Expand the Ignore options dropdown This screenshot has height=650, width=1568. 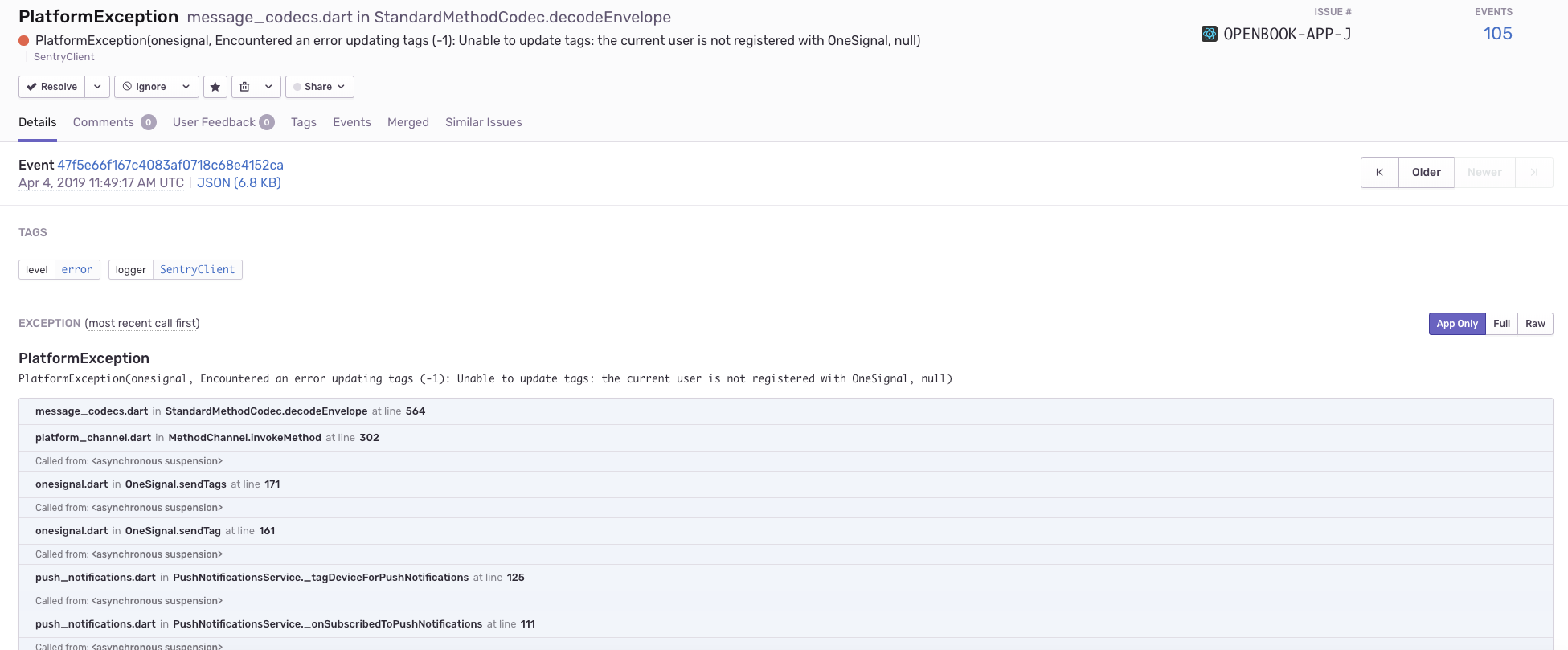[186, 87]
